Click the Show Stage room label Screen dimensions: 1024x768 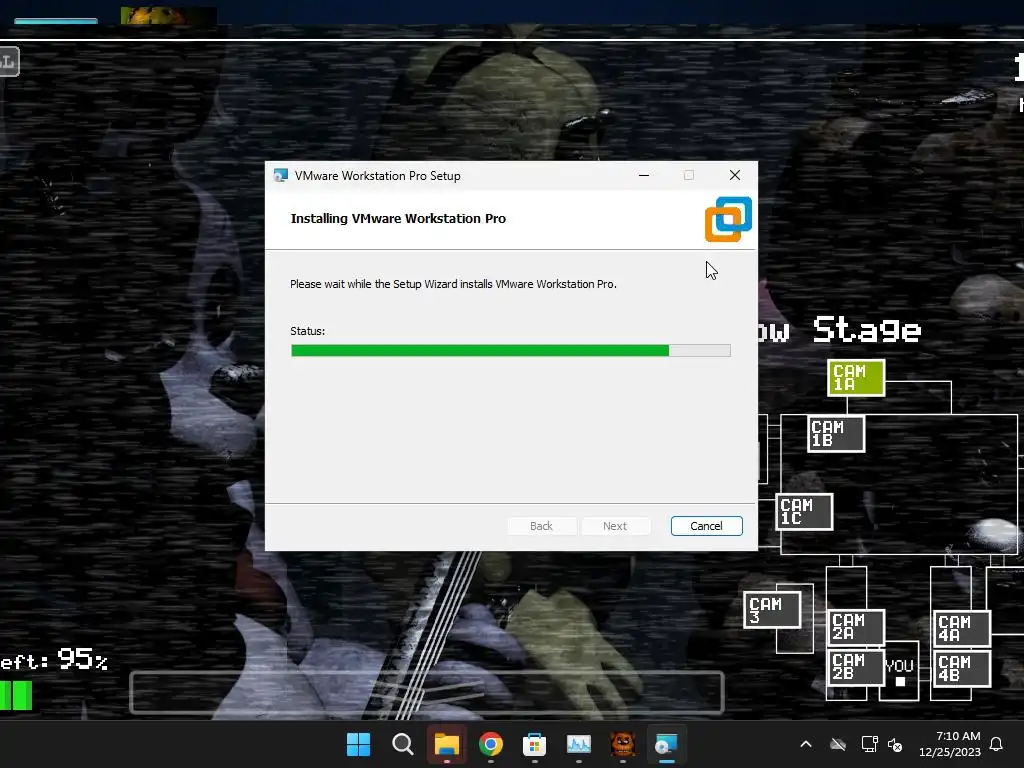pos(840,330)
